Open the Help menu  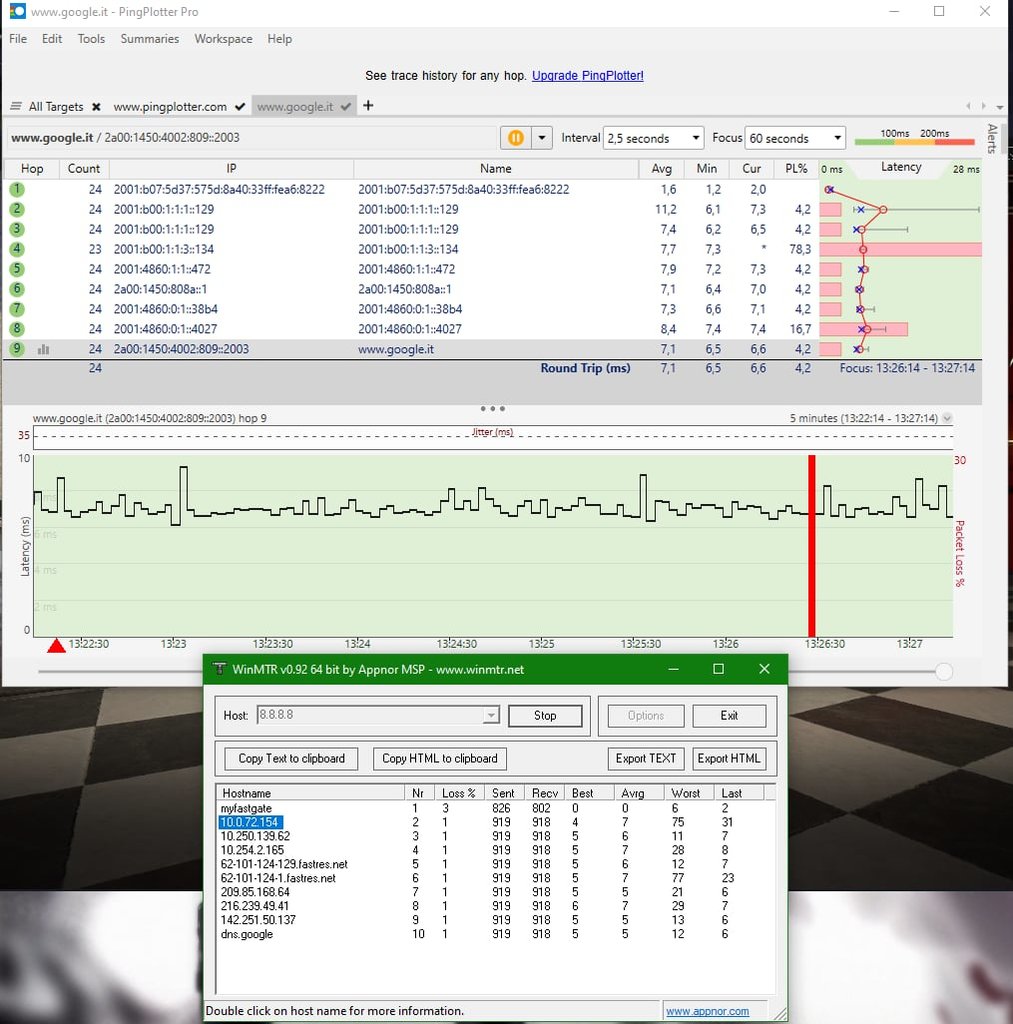pyautogui.click(x=280, y=39)
